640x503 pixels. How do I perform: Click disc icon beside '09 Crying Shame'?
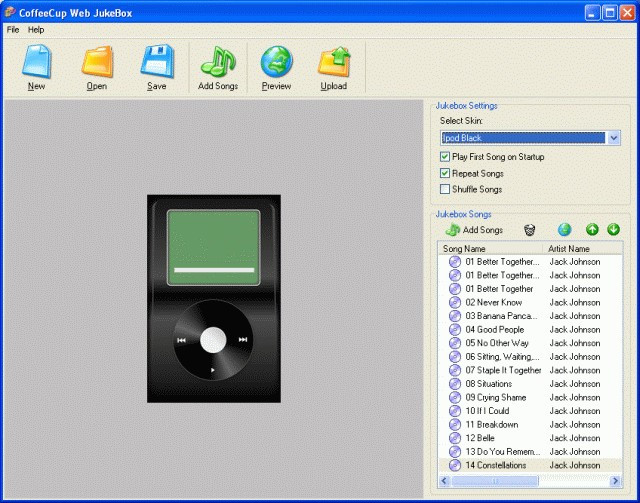[455, 397]
